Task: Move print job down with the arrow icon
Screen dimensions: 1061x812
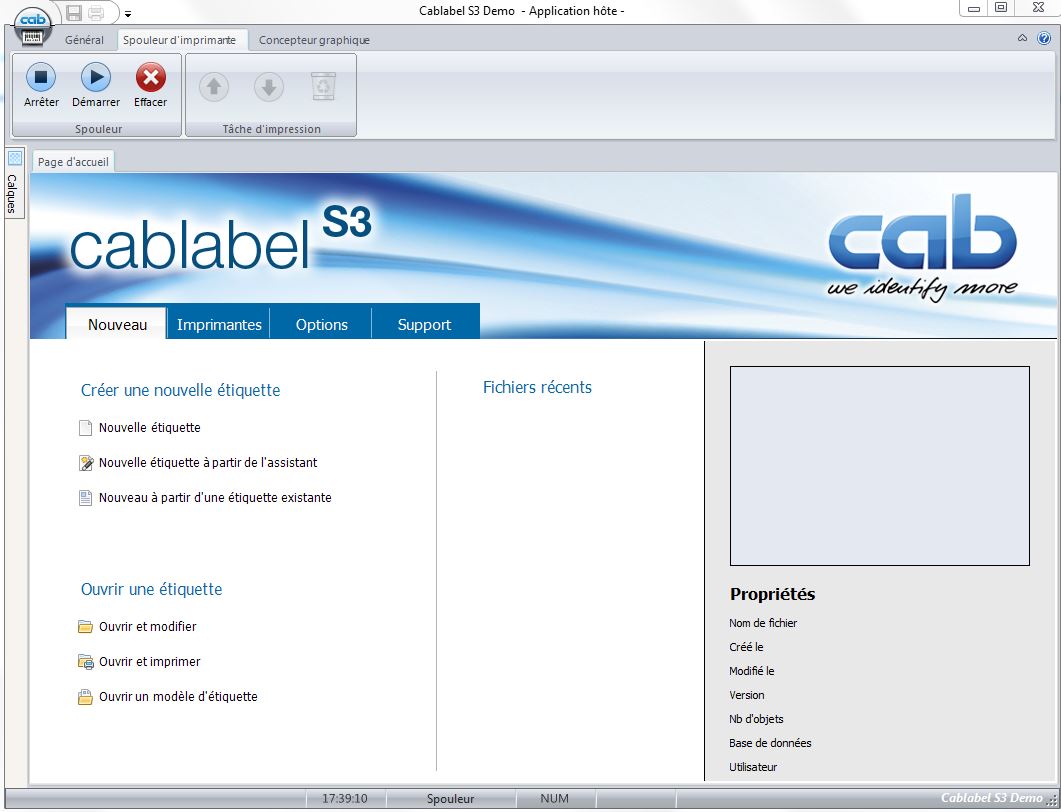Action: tap(269, 87)
